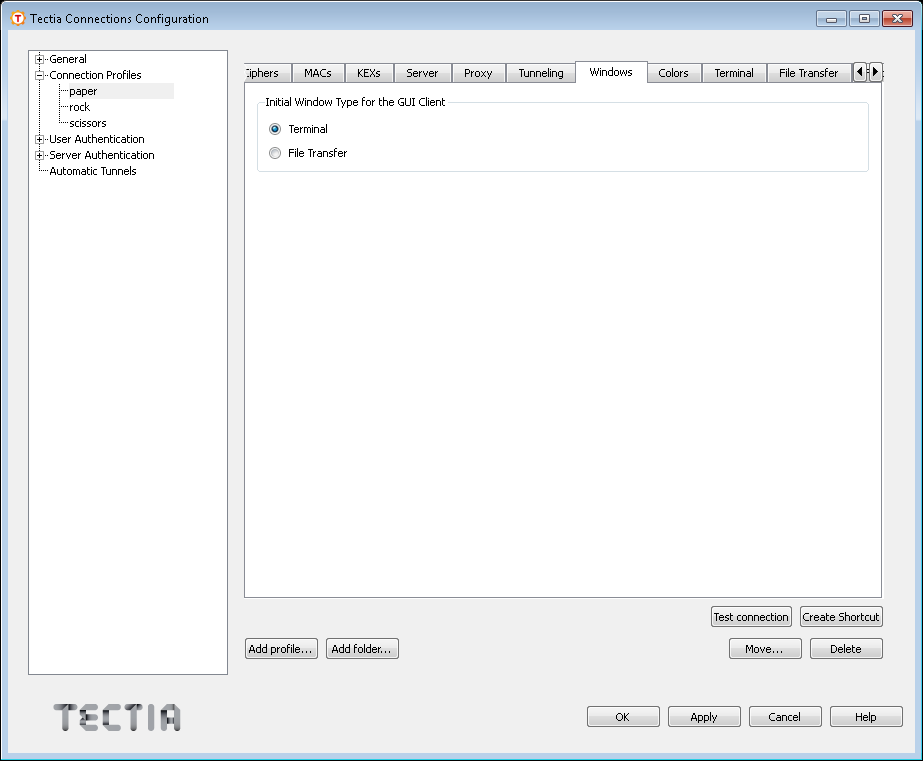Select the rock connection profile
Screen dimensions: 923x761
pyautogui.click(x=77, y=106)
